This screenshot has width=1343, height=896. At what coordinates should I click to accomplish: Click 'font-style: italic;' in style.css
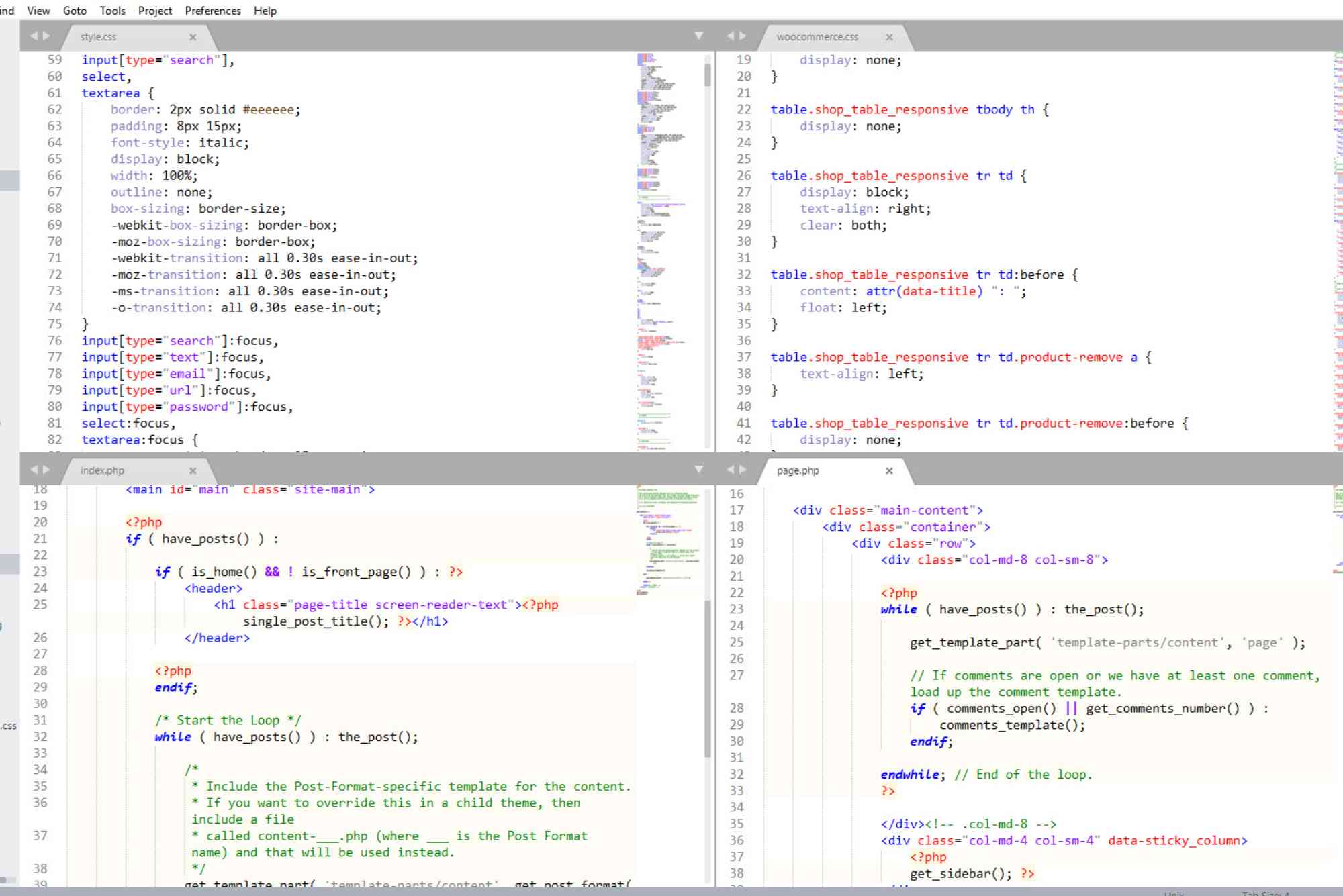click(179, 142)
